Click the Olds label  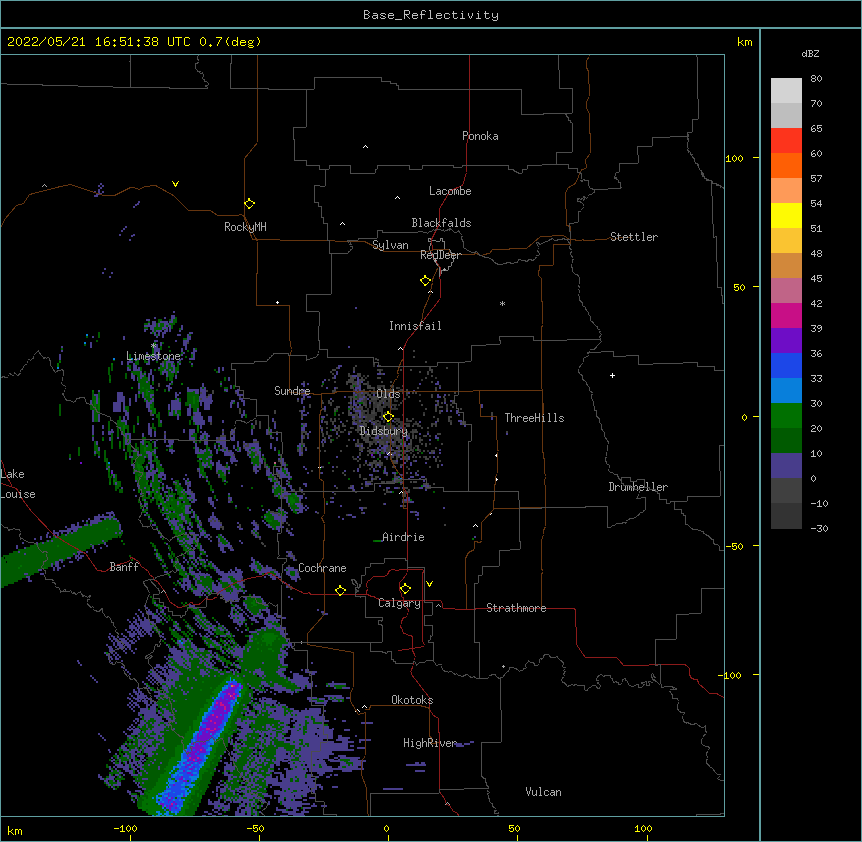388,394
